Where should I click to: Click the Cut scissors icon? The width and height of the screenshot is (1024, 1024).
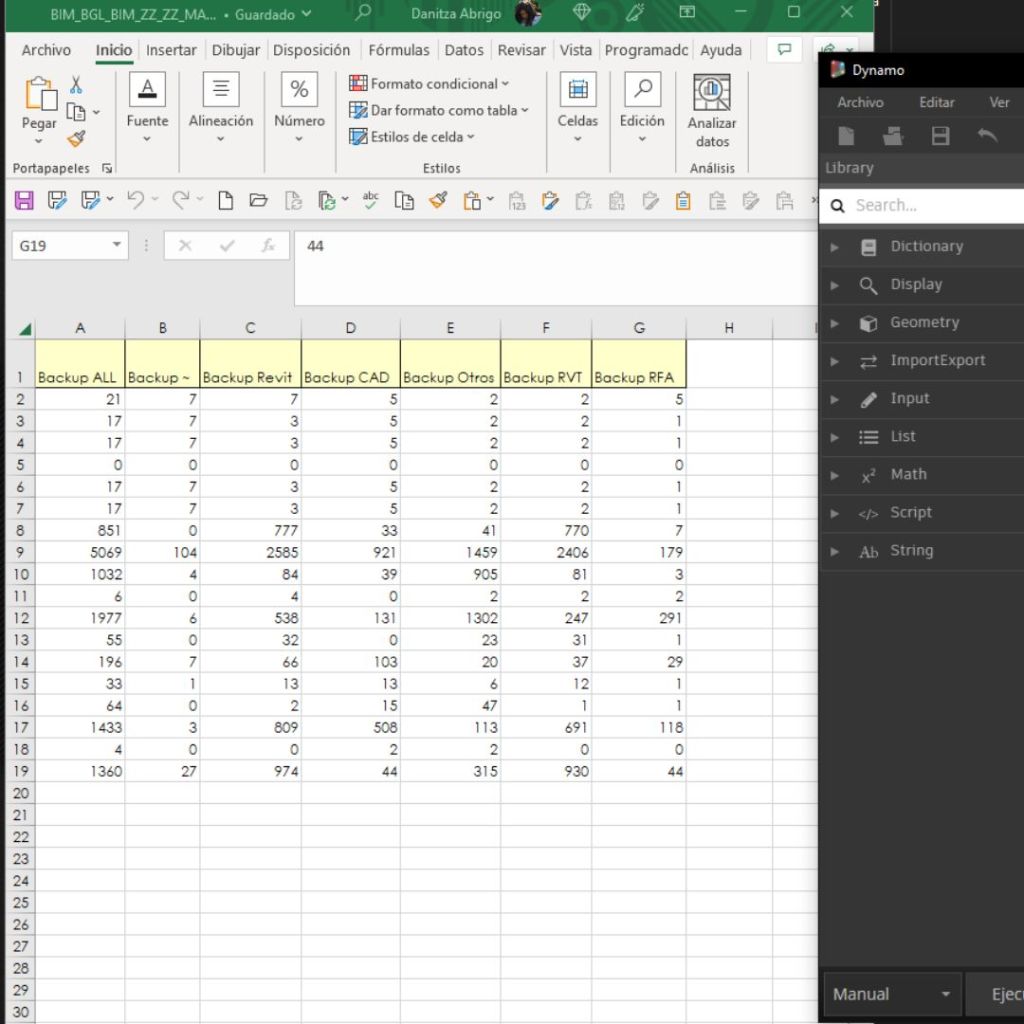point(76,86)
